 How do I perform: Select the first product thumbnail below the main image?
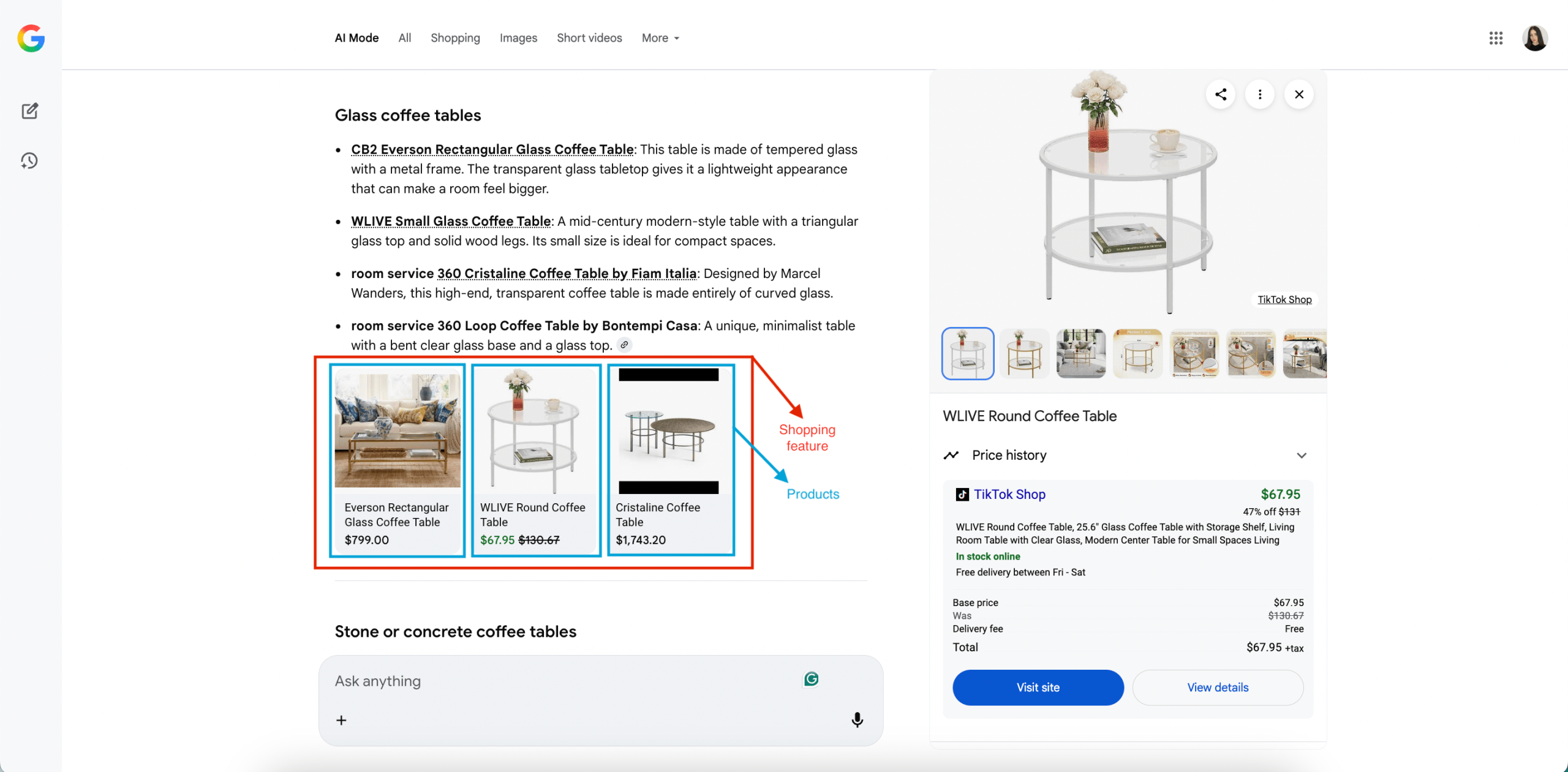(967, 353)
